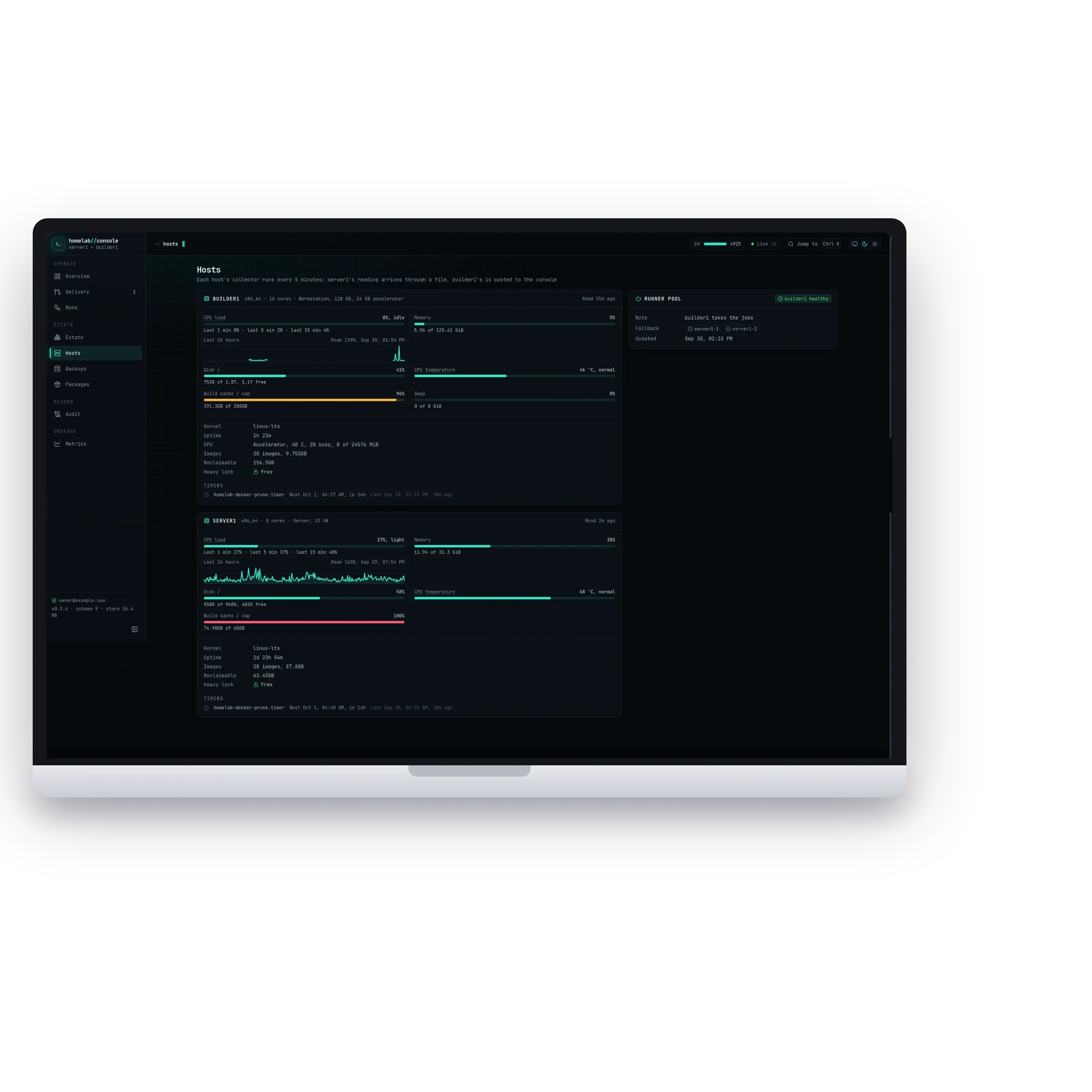
Task: Click the SERVER1 chip icon
Action: pyautogui.click(x=207, y=521)
